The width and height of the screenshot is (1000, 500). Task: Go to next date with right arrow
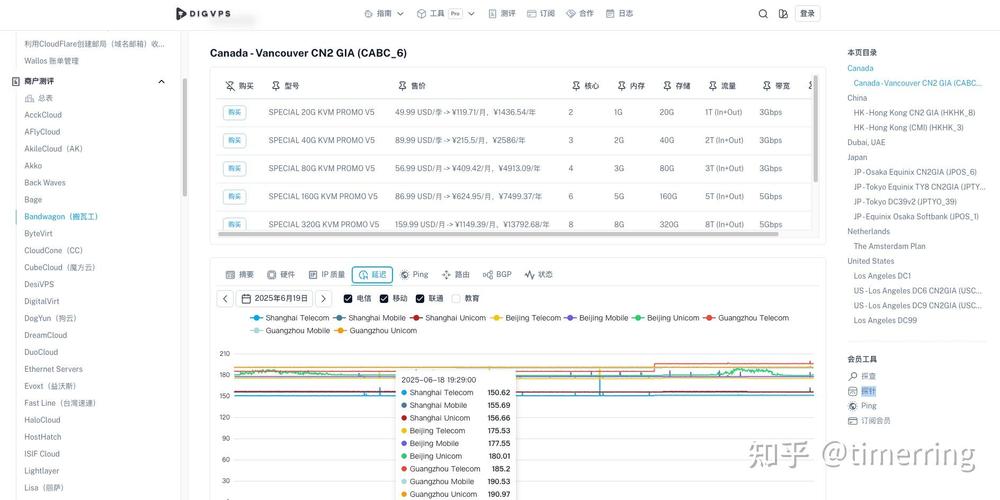coord(323,298)
